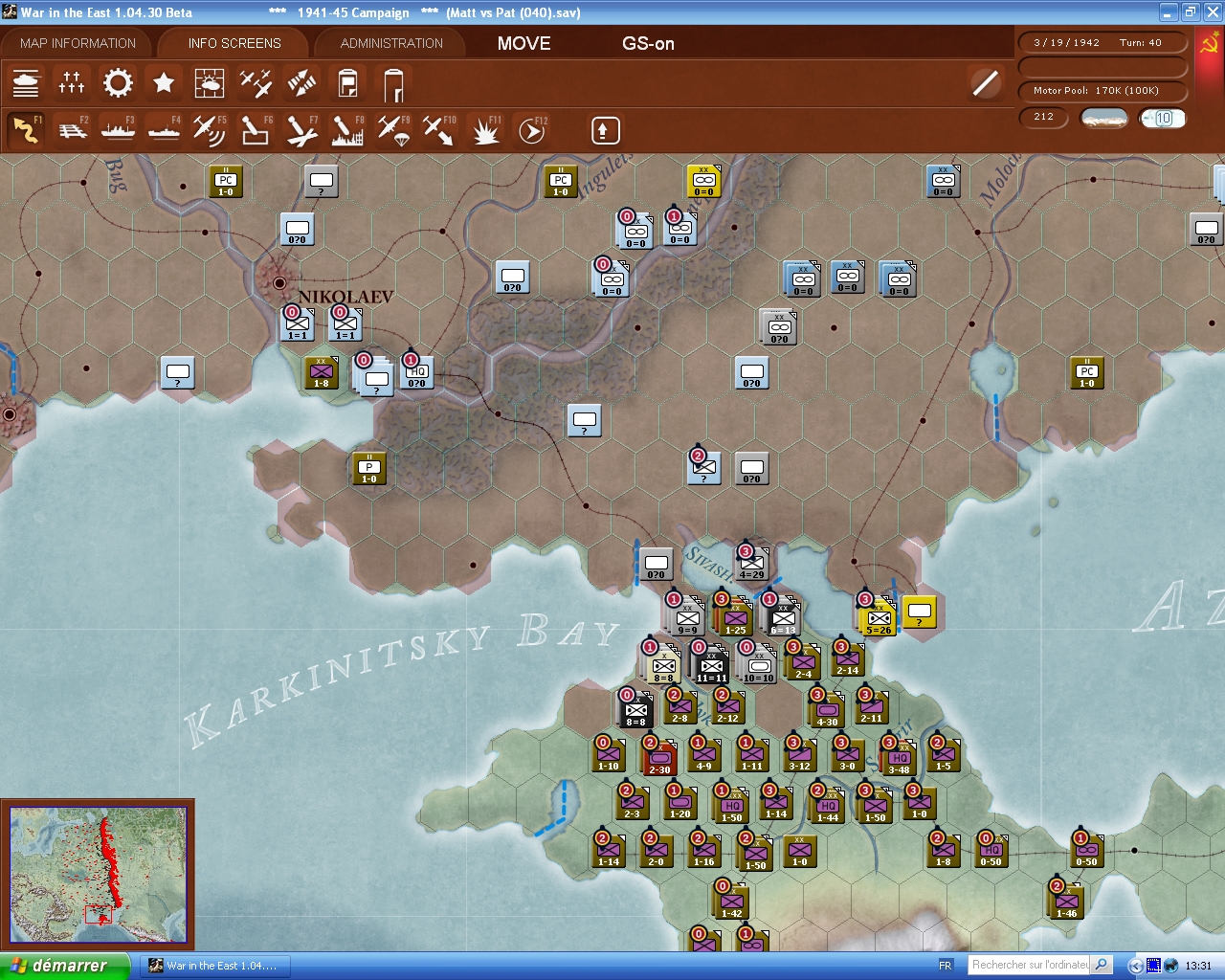Select the red 2-30 unit counter
The image size is (1225, 980).
coord(659,757)
